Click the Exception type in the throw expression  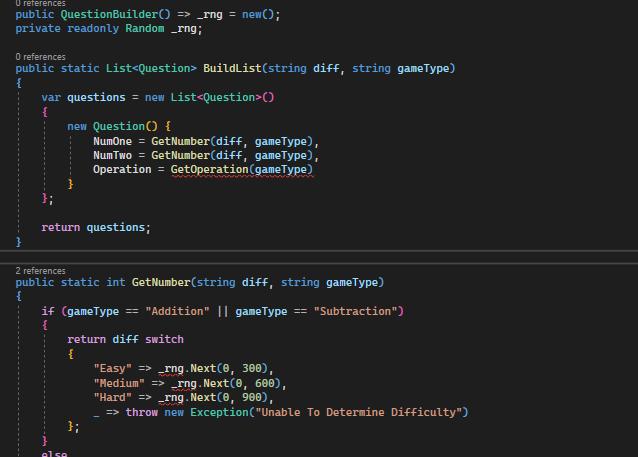click(x=219, y=412)
